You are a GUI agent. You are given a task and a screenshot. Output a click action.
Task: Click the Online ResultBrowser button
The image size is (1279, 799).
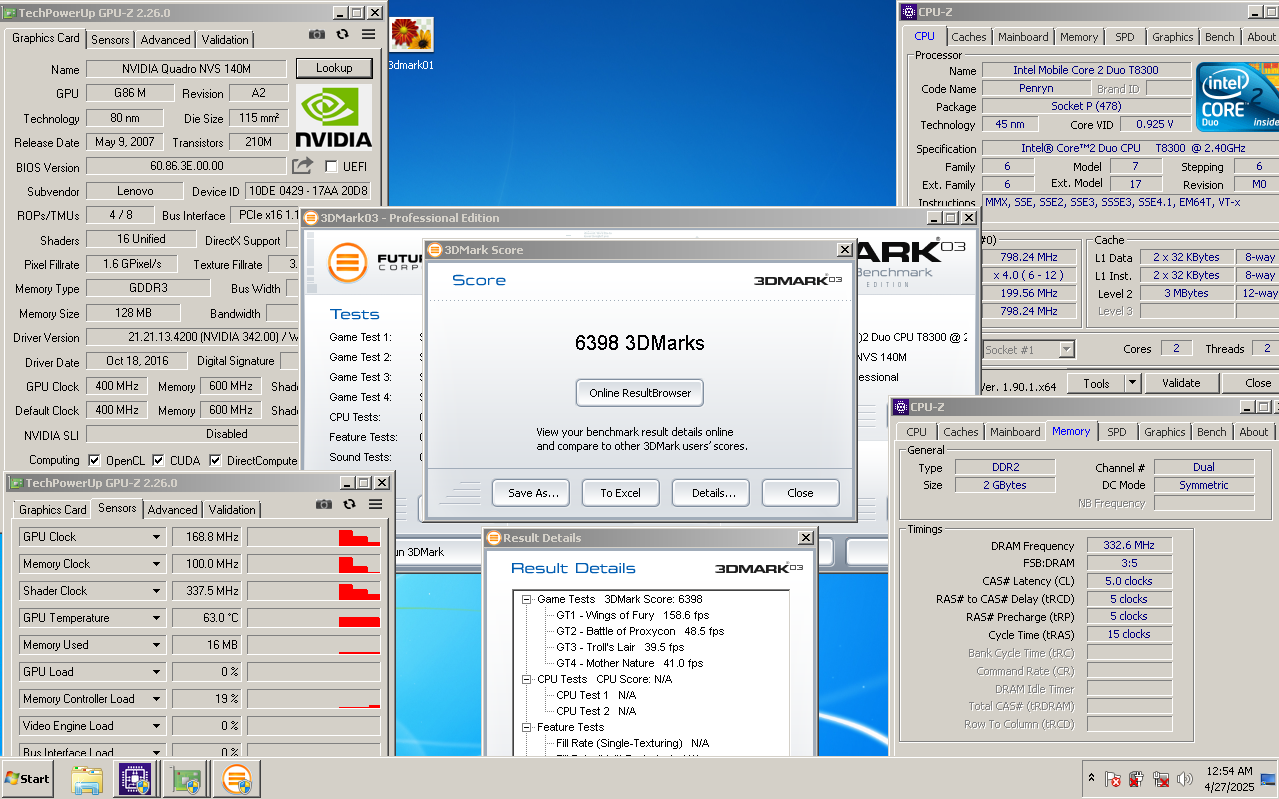640,393
